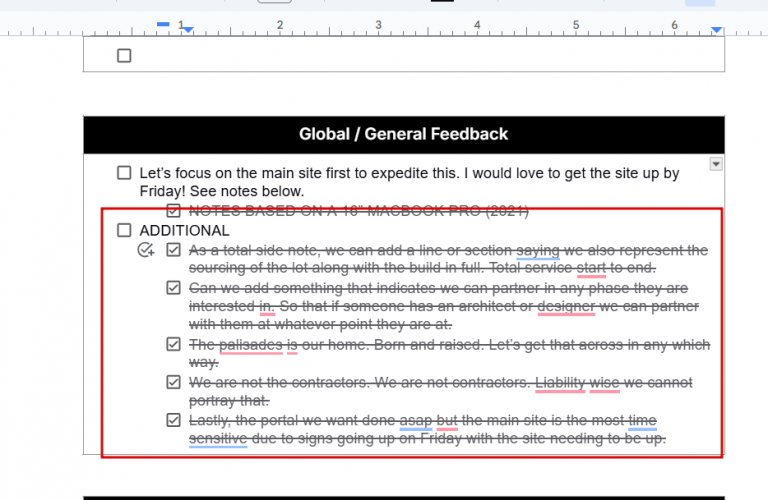Image resolution: width=768 pixels, height=500 pixels.
Task: Check the empty checkbox in the top table row
Action: pyautogui.click(x=124, y=55)
